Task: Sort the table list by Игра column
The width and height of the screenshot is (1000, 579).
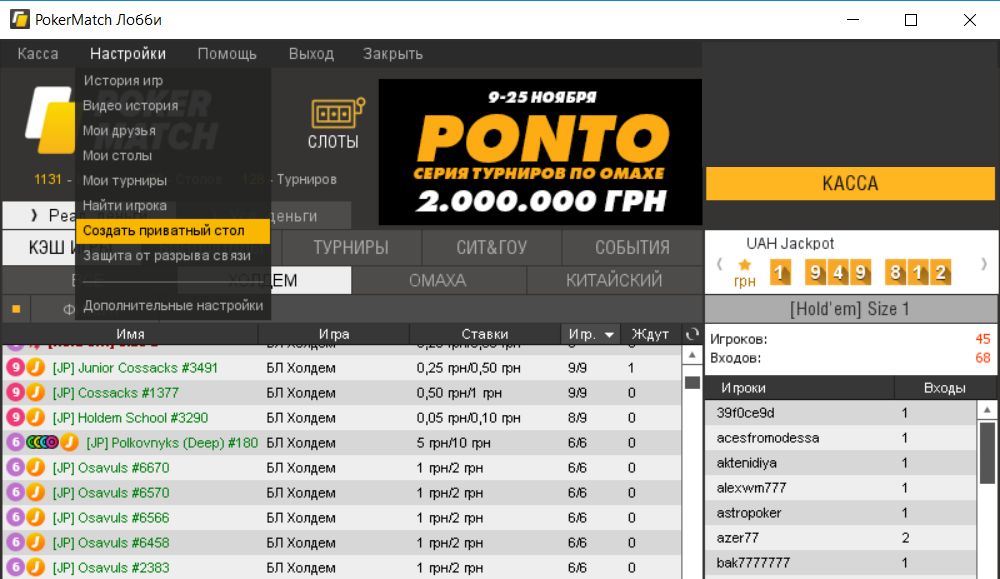Action: 334,333
